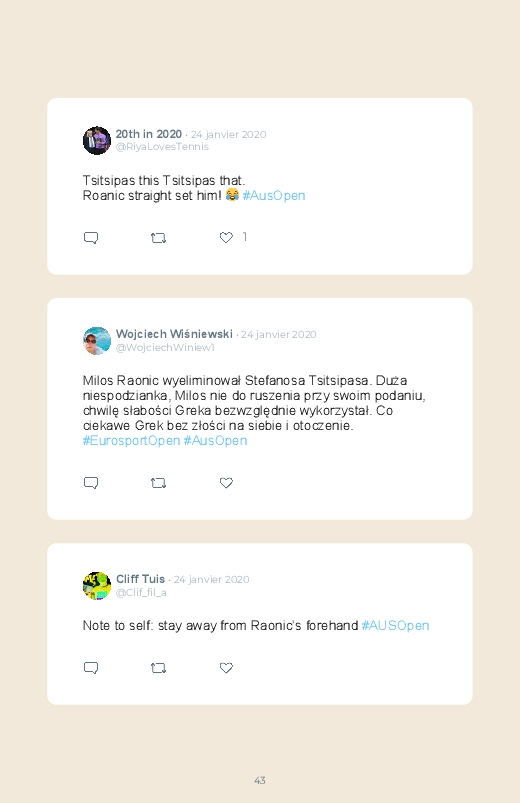Like the Note to self tweet

tap(226, 668)
